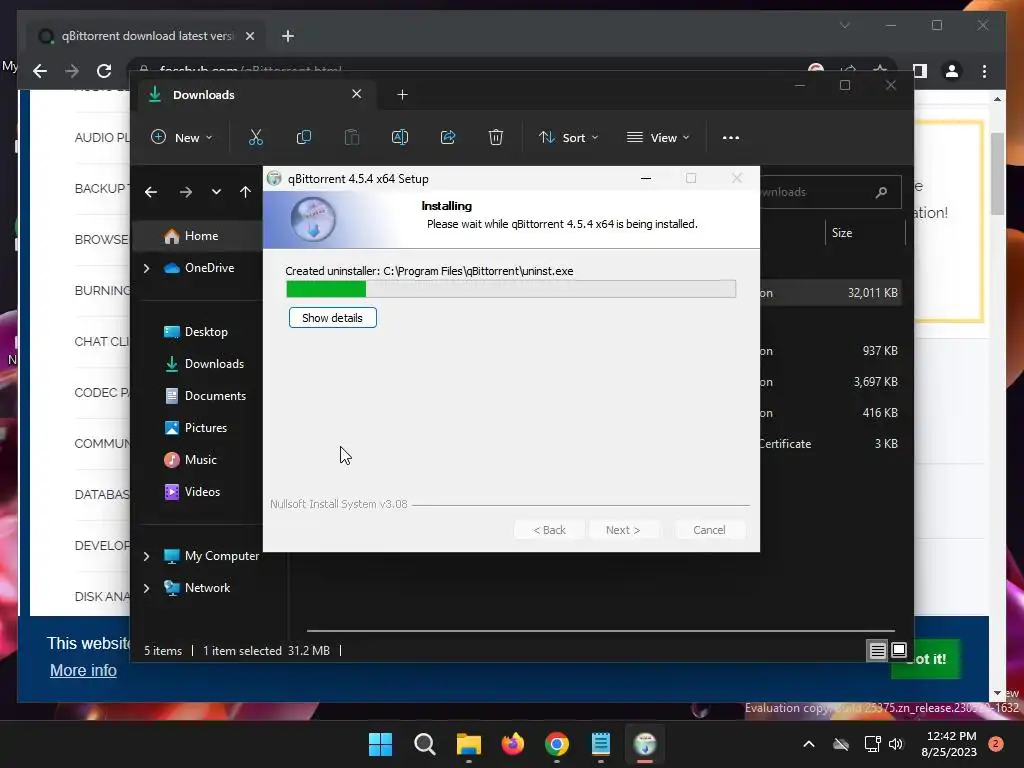This screenshot has width=1024, height=768.
Task: Click the Share icon in Explorer toolbar
Action: coord(448,137)
